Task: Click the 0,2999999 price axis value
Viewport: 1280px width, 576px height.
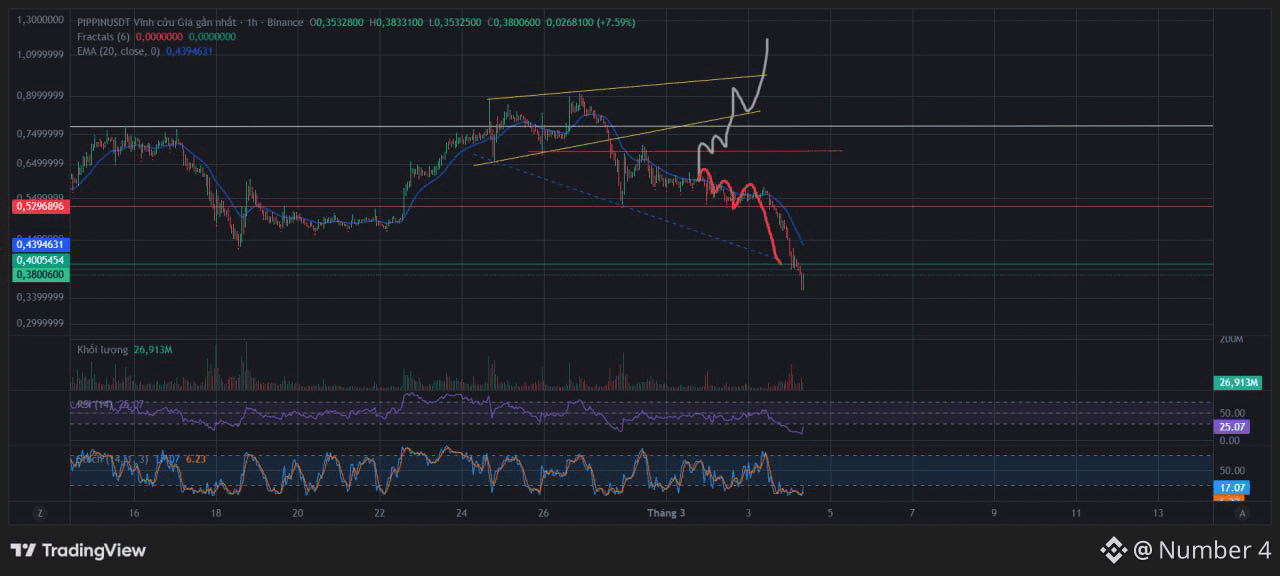Action: click(41, 324)
